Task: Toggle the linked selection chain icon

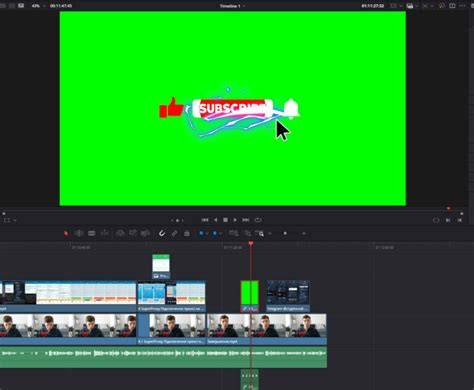Action: (174, 233)
